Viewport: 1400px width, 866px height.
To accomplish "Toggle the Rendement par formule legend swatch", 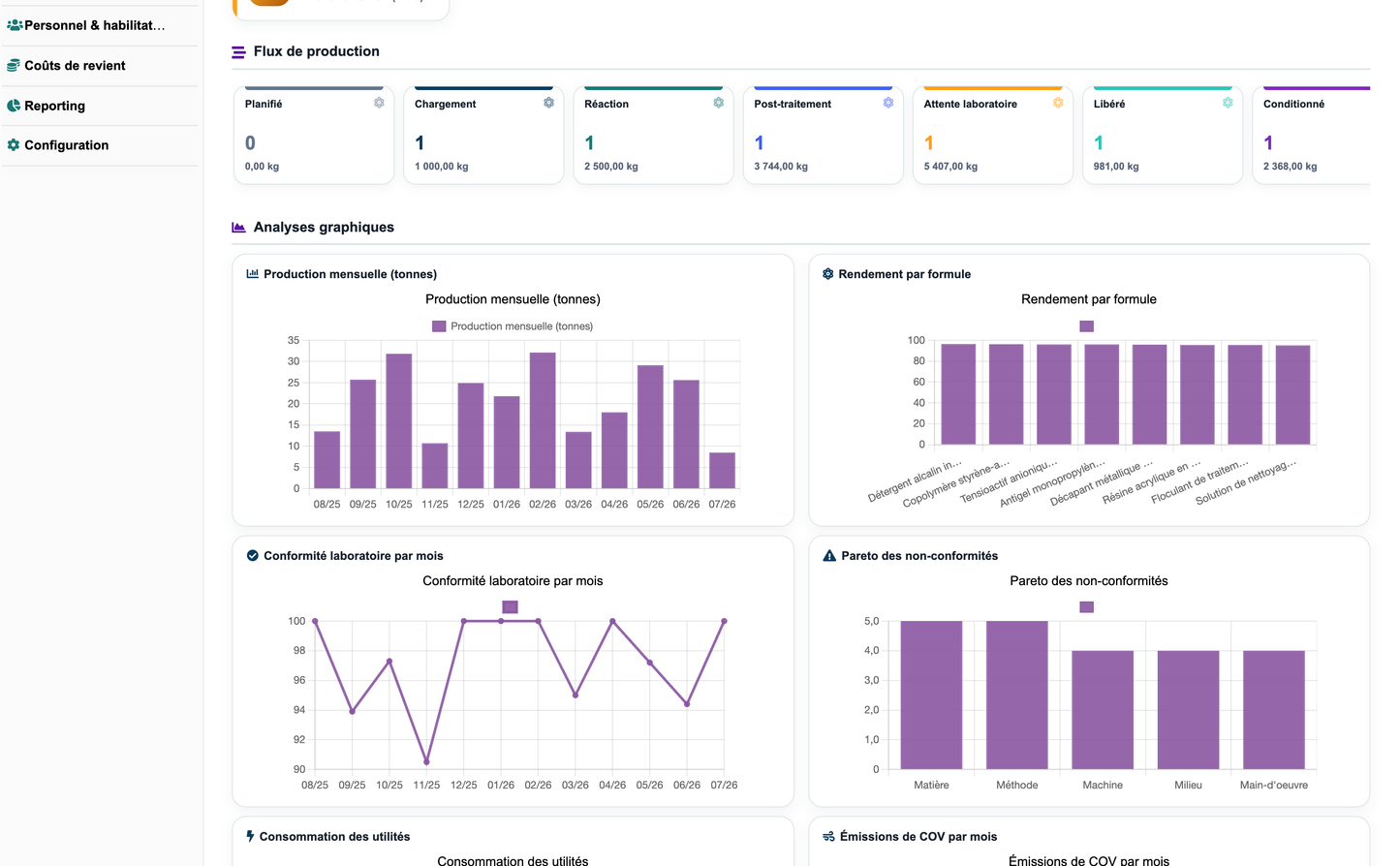I will [1087, 326].
